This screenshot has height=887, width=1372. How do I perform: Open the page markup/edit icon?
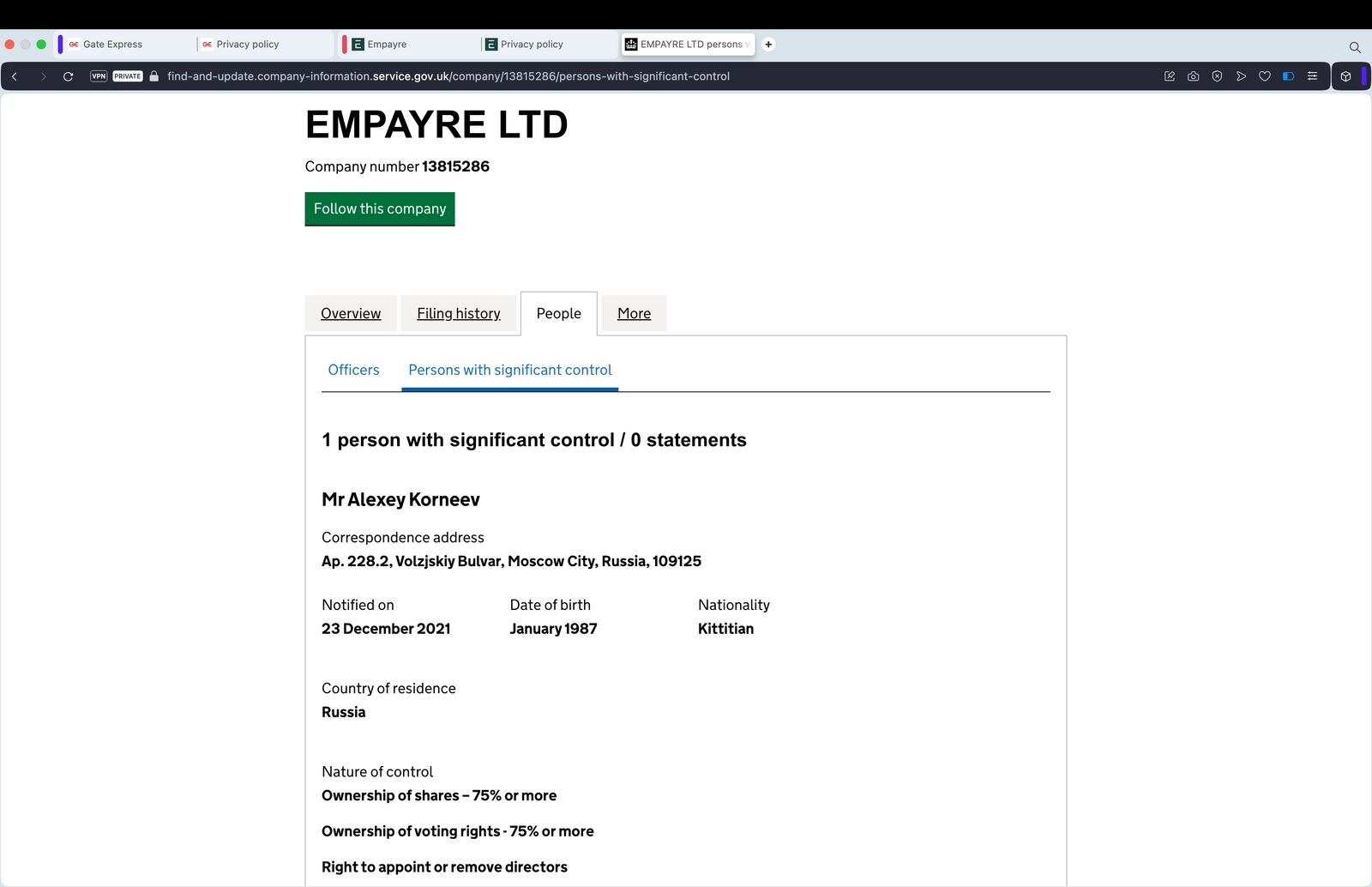pyautogui.click(x=1169, y=76)
